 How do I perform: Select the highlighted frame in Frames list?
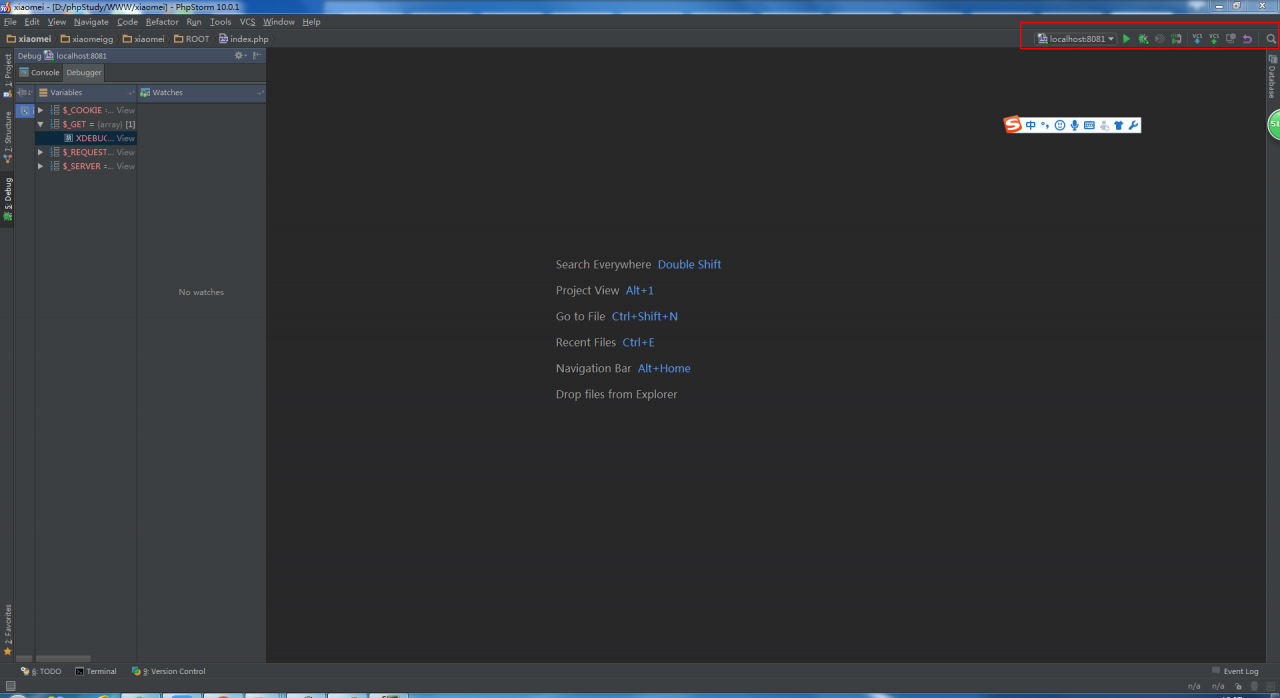(25, 110)
